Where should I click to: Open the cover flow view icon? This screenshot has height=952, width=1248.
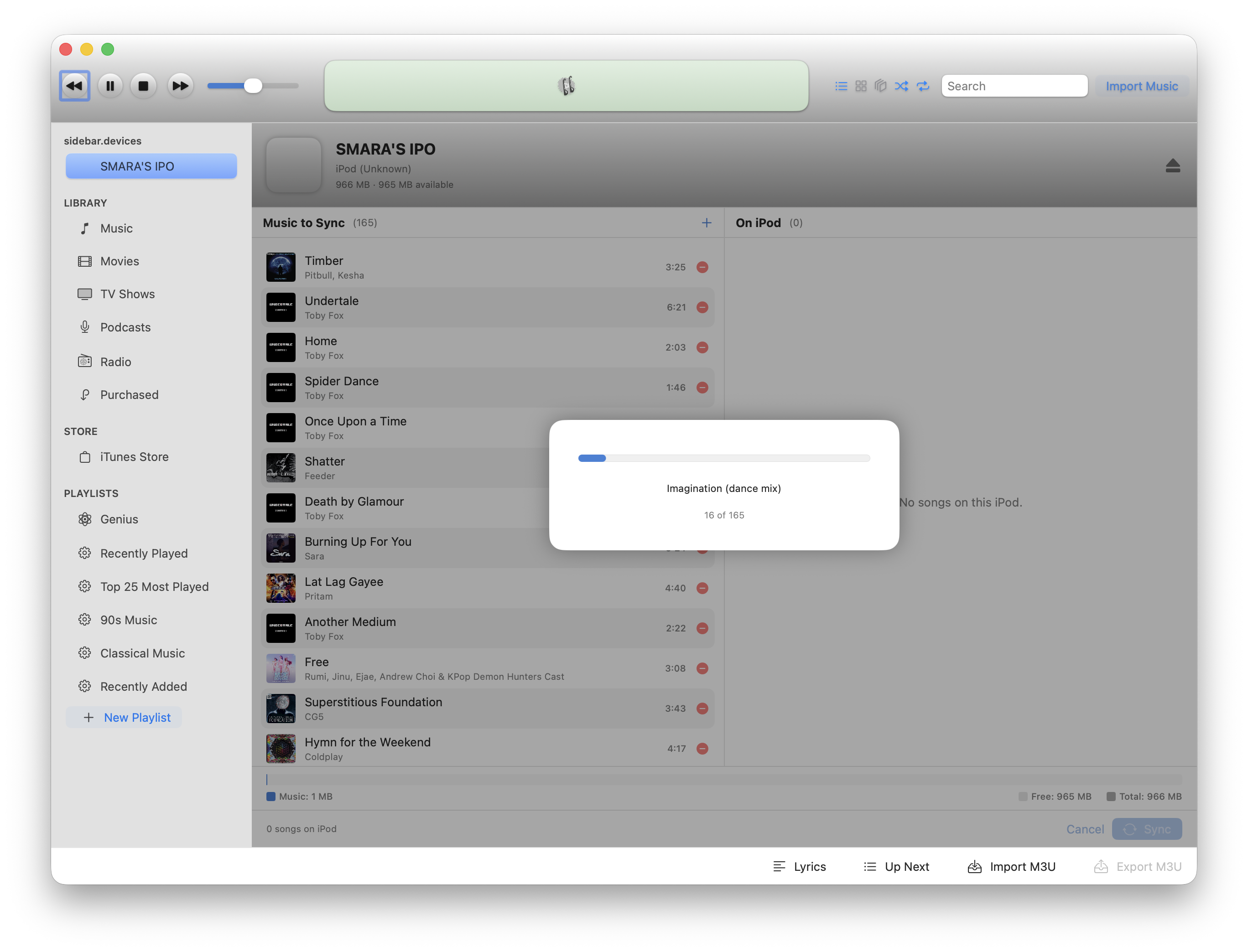880,86
